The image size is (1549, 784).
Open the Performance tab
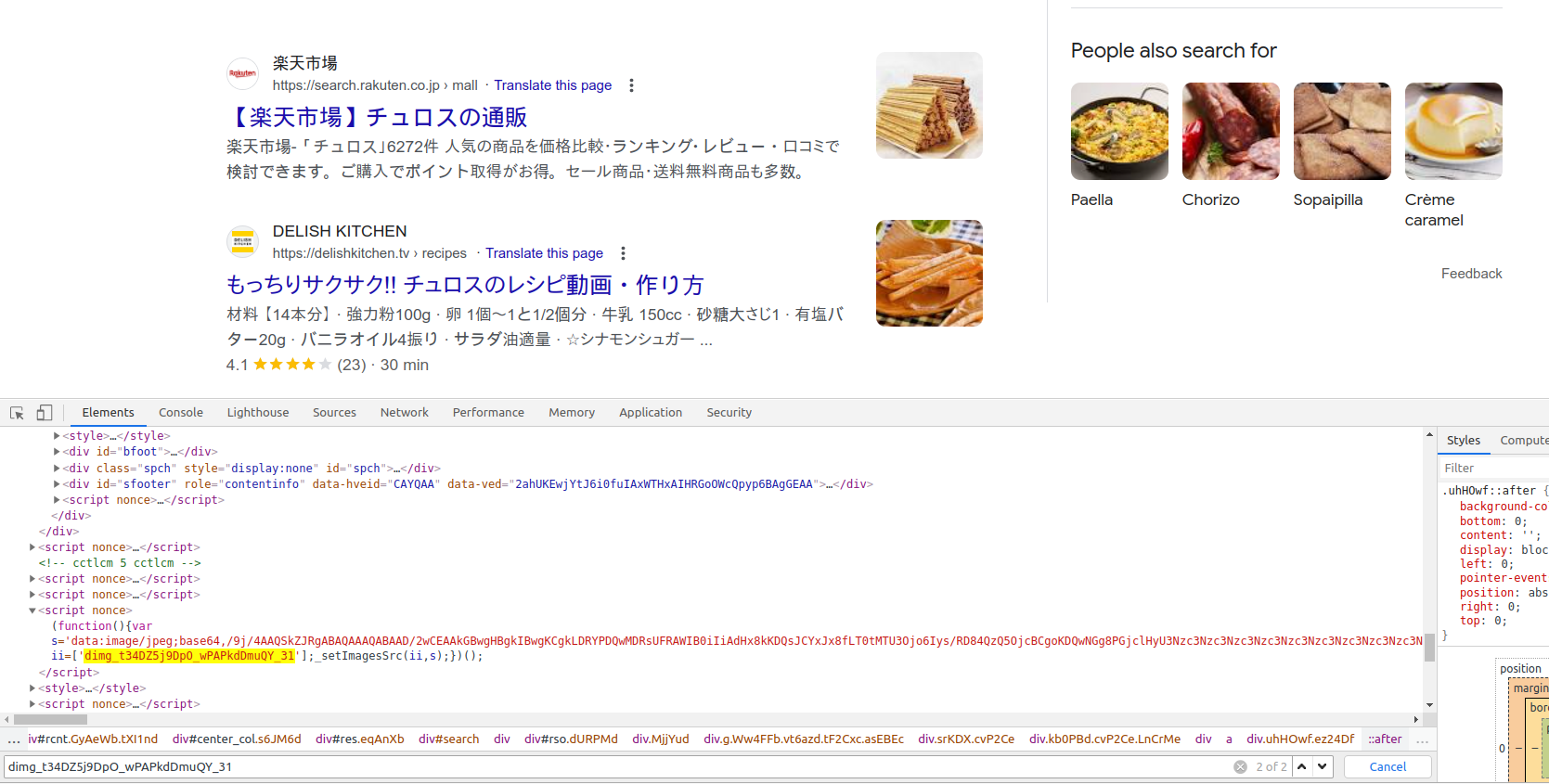pyautogui.click(x=488, y=413)
